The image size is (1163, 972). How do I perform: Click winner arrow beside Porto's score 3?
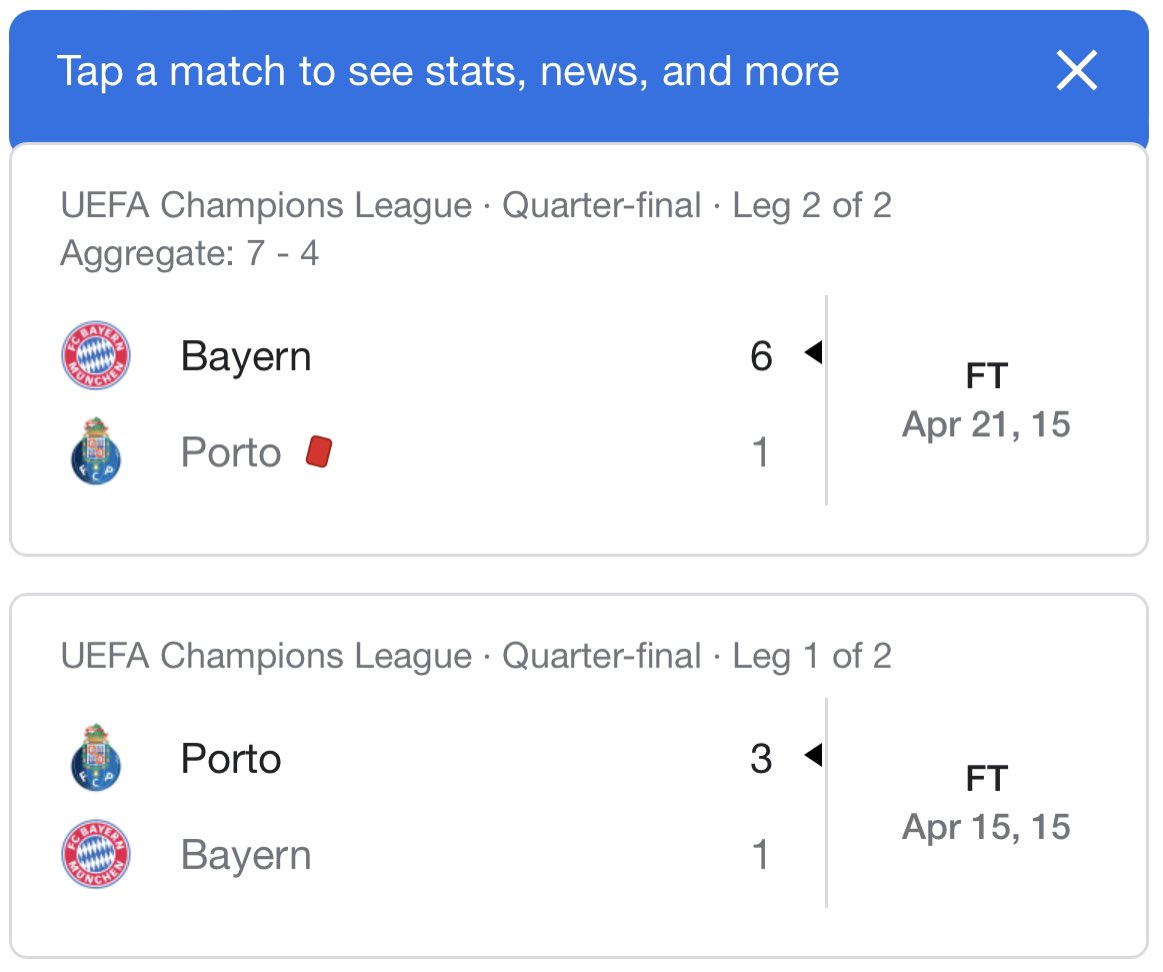coord(813,756)
